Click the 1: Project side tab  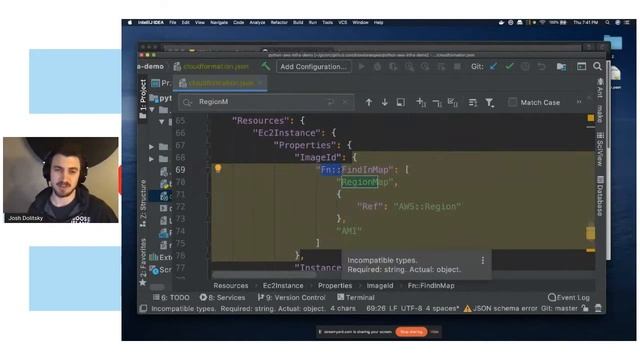click(x=143, y=98)
